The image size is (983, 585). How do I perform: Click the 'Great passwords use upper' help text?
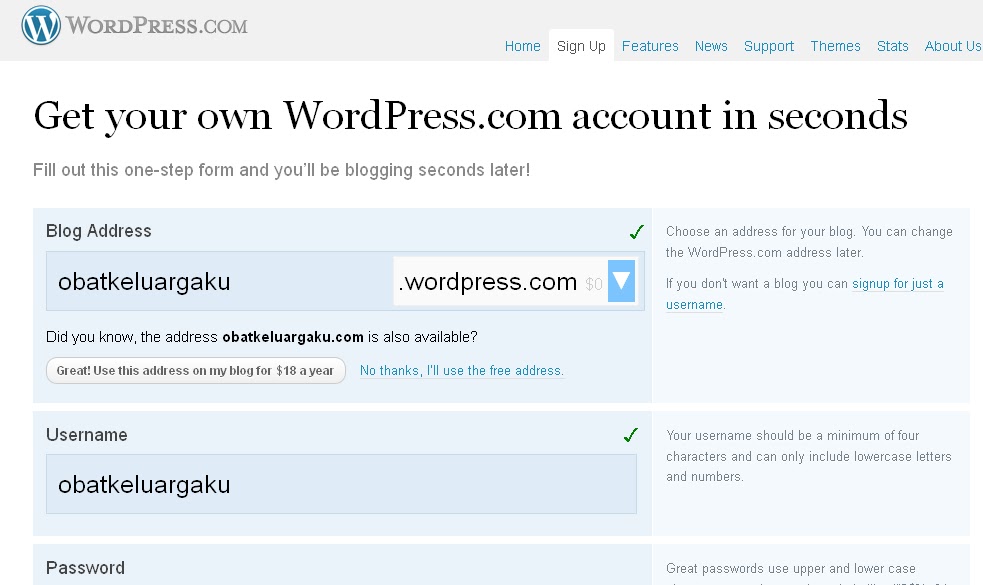(x=791, y=569)
